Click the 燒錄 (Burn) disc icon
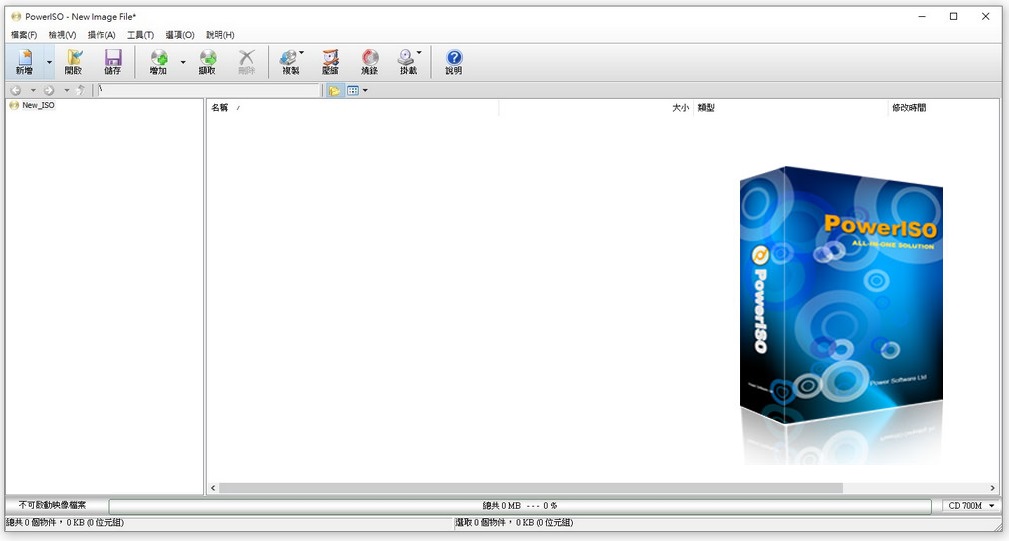1009x541 pixels. point(370,62)
